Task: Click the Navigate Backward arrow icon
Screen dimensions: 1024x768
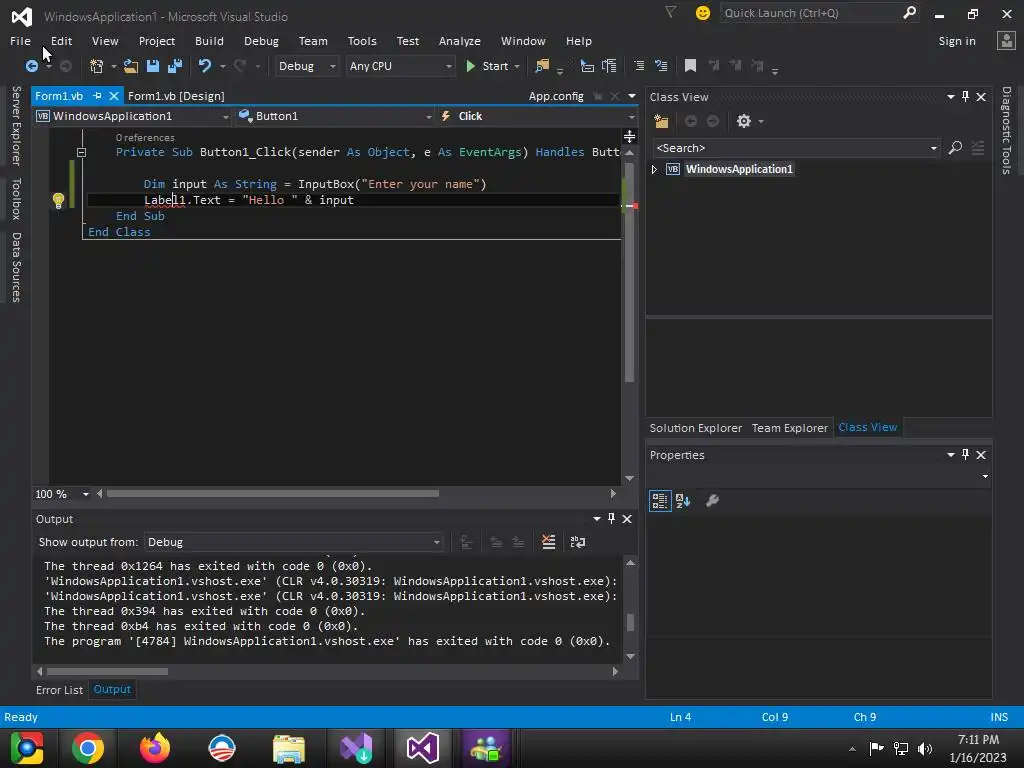Action: click(31, 66)
